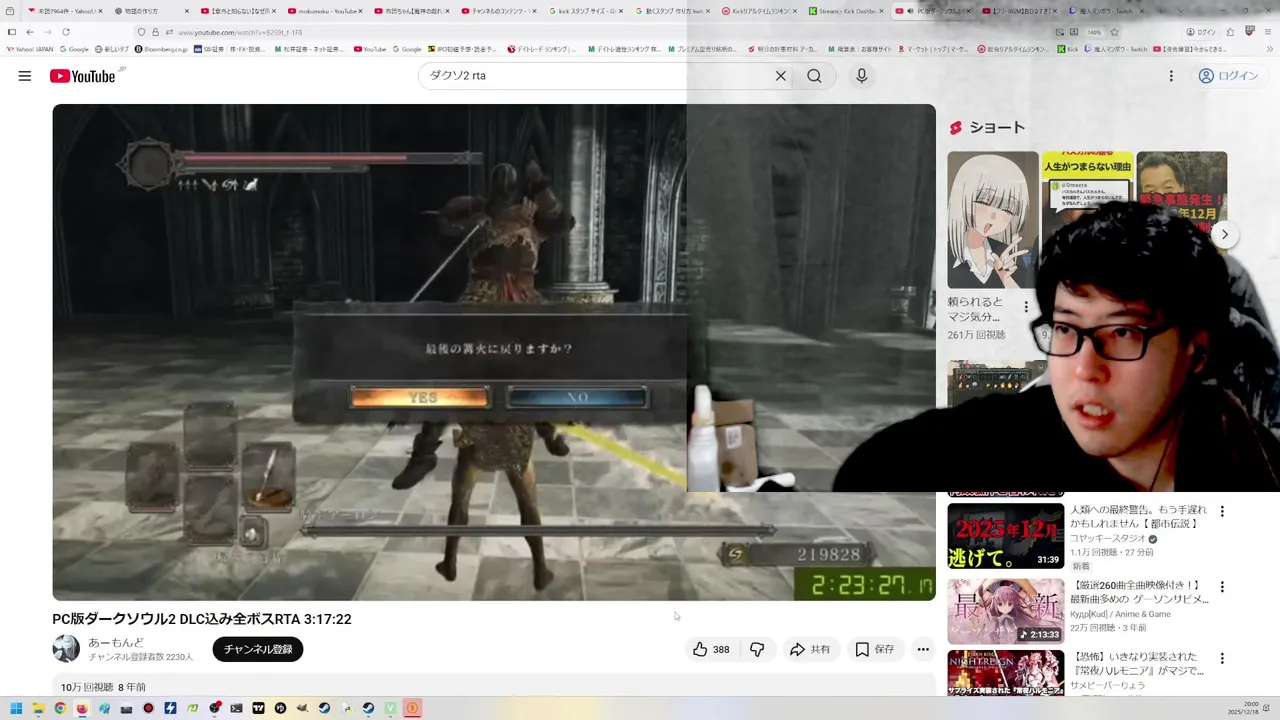The height and width of the screenshot is (720, 1280).
Task: Go to the YouTube home logo
Action: coord(82,76)
